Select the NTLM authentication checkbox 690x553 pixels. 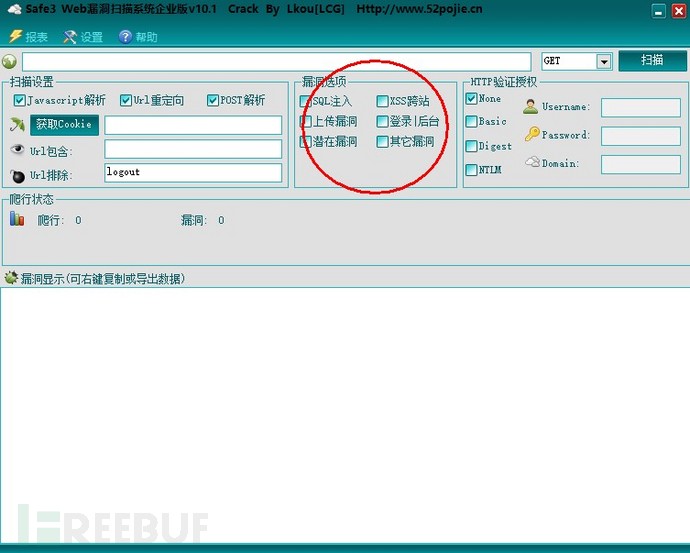471,169
